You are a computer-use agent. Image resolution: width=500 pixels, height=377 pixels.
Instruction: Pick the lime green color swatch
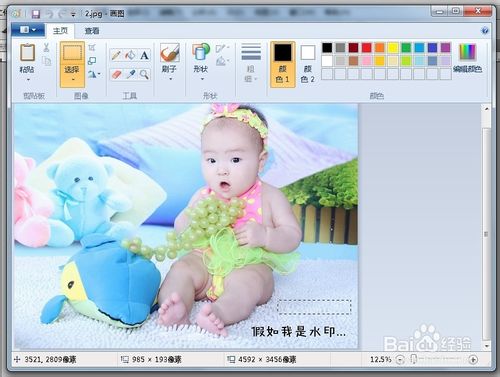406,61
